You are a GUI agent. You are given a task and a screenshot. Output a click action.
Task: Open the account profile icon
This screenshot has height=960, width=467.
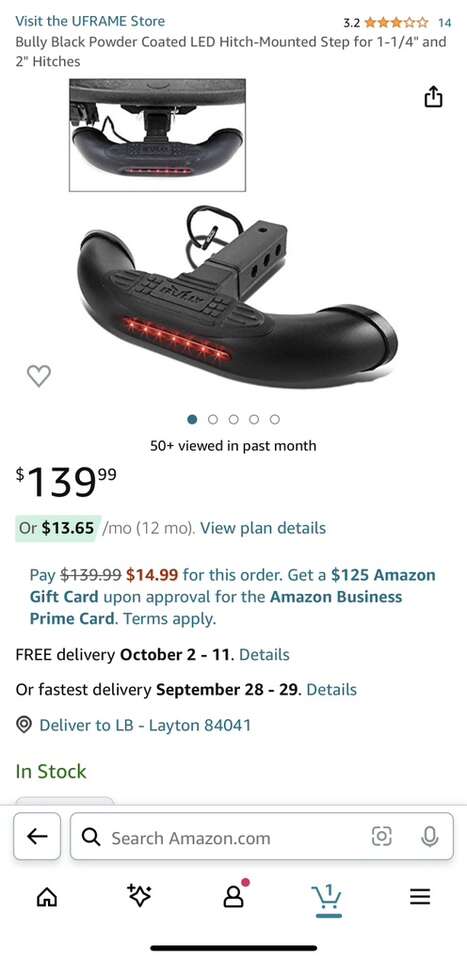point(234,896)
